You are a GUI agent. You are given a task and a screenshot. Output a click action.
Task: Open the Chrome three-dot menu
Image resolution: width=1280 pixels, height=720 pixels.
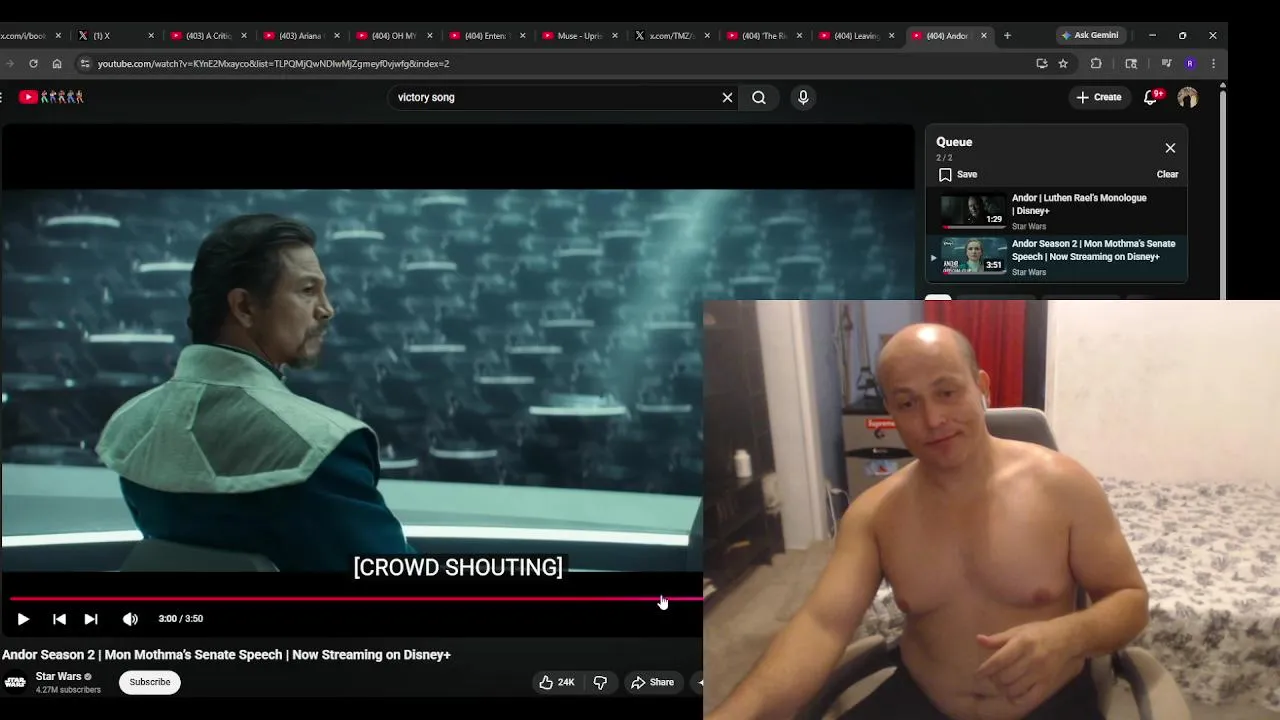1213,63
